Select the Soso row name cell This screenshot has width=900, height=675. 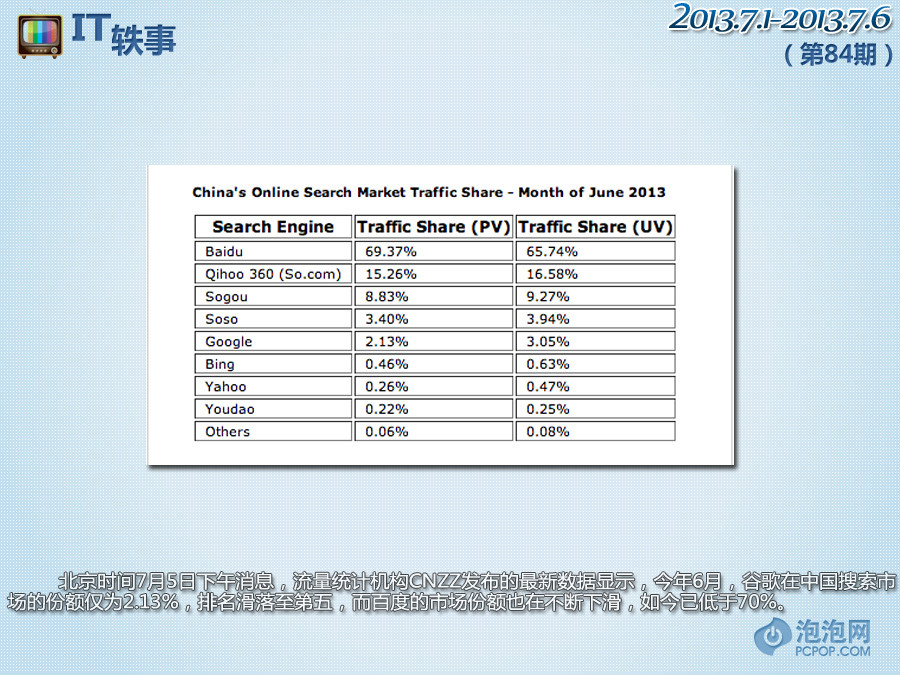click(273, 319)
